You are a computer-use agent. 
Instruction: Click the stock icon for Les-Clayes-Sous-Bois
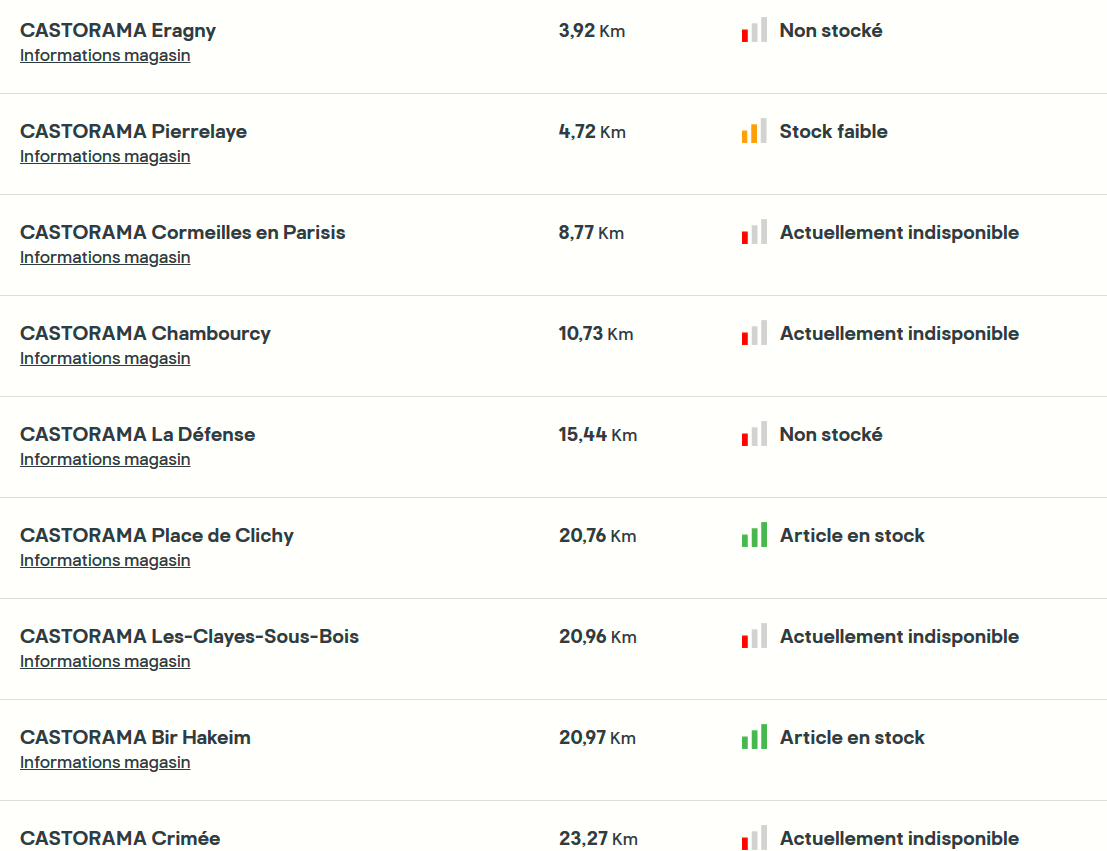[754, 637]
